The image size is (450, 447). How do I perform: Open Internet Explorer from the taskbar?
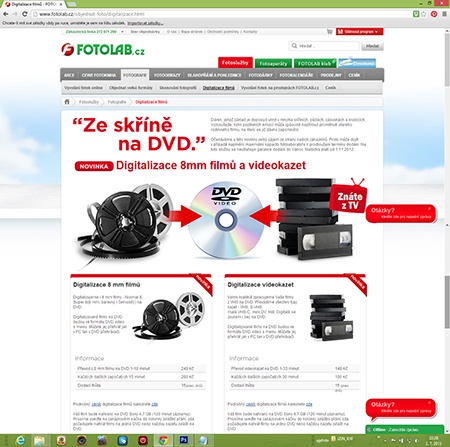[x=20, y=440]
